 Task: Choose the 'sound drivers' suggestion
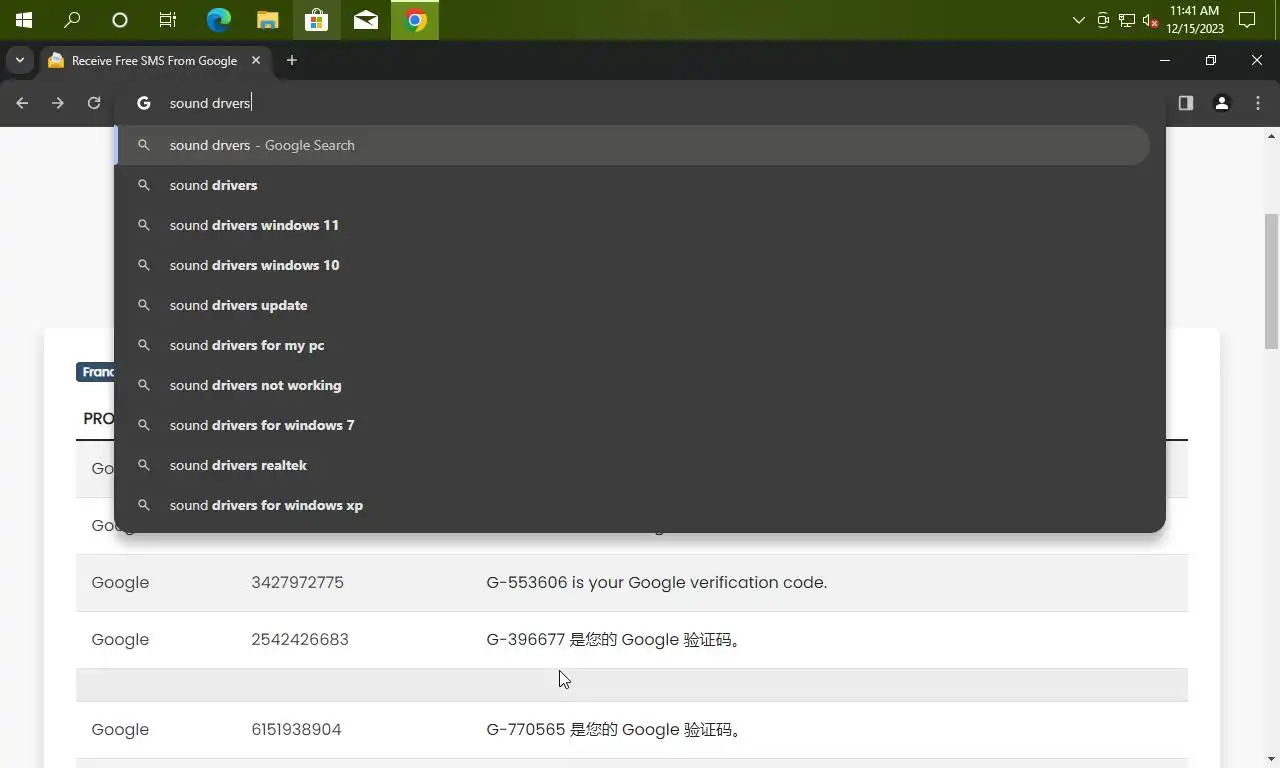tap(632, 185)
